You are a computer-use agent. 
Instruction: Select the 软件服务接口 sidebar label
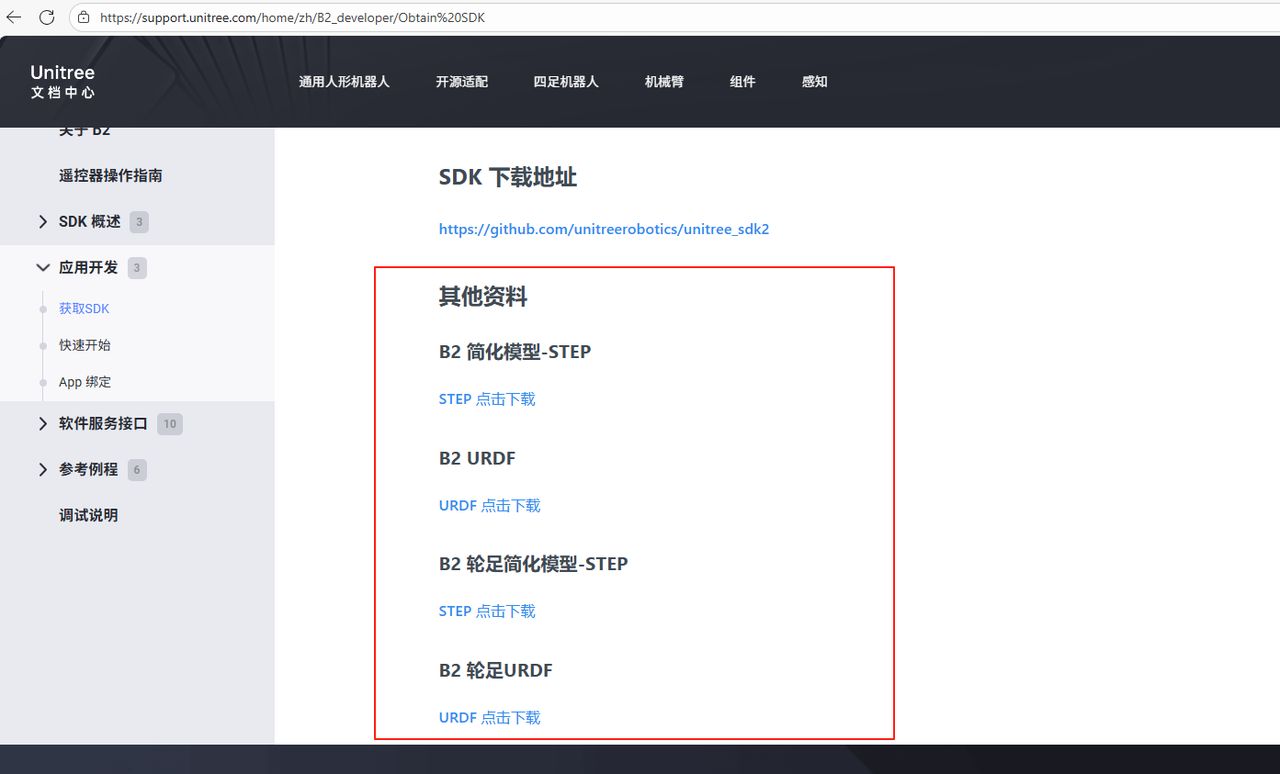103,424
